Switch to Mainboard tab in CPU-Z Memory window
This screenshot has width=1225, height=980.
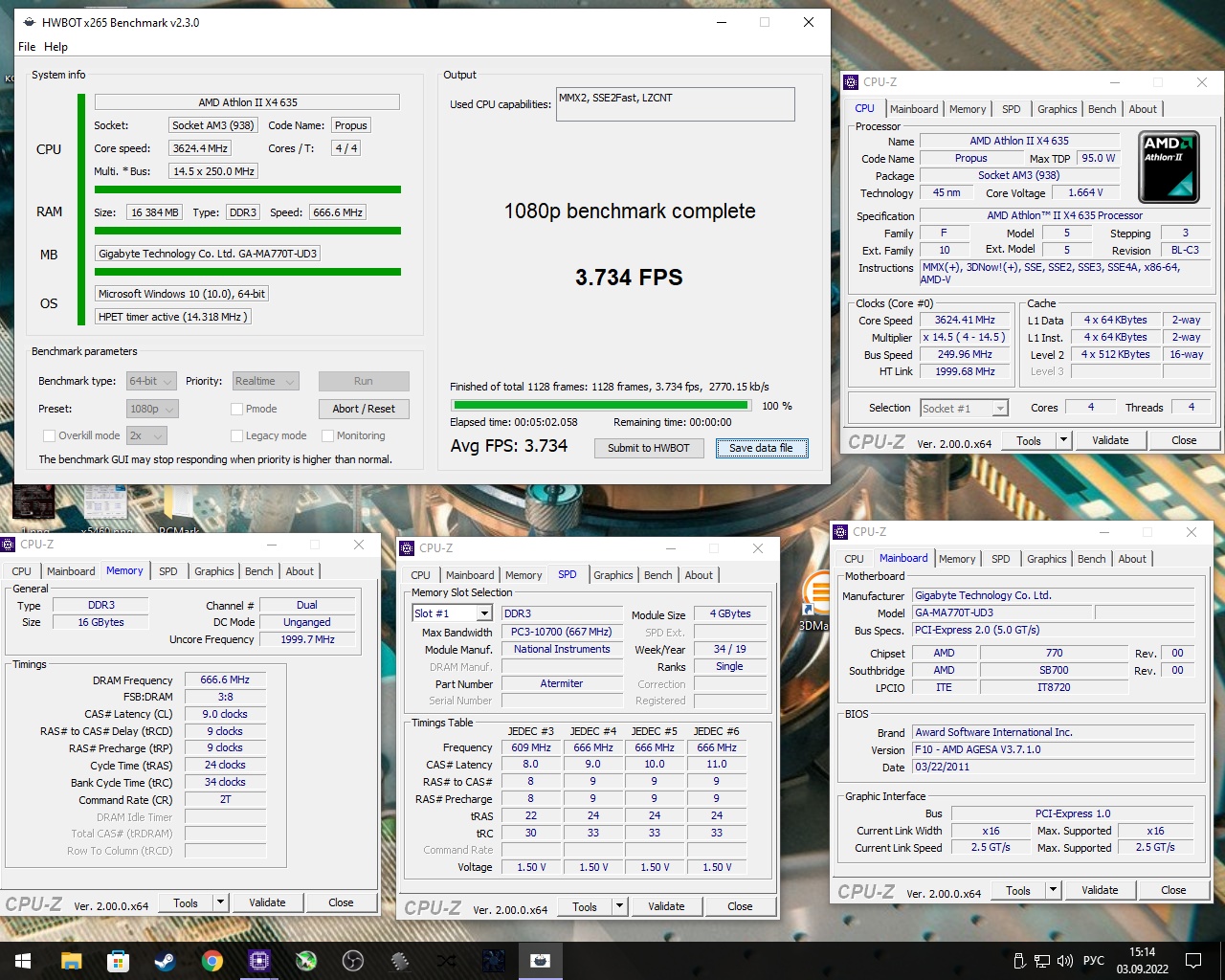tap(71, 571)
